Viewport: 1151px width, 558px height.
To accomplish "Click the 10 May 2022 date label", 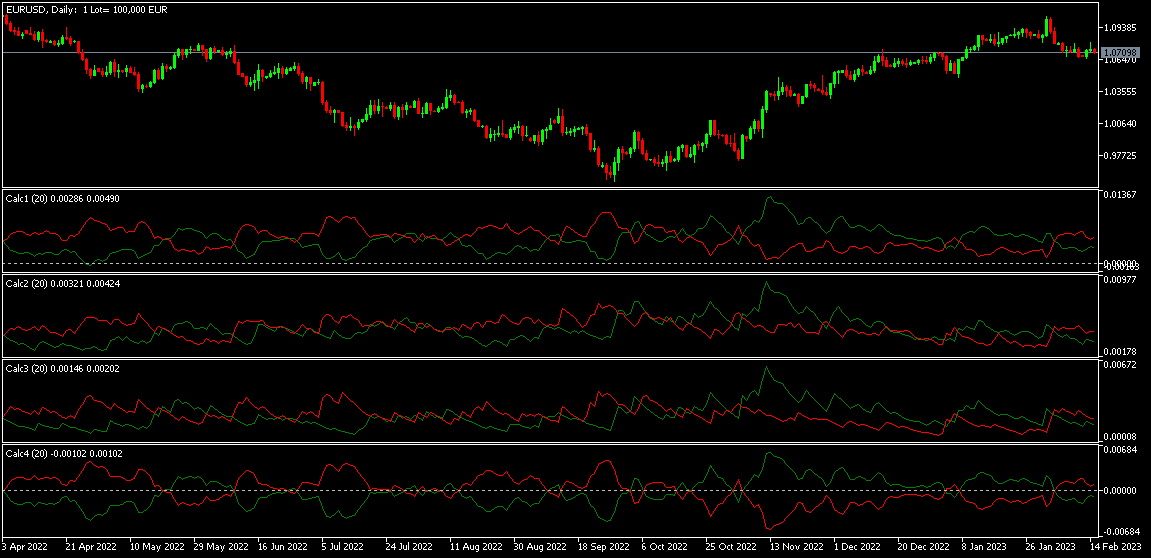I will (158, 547).
